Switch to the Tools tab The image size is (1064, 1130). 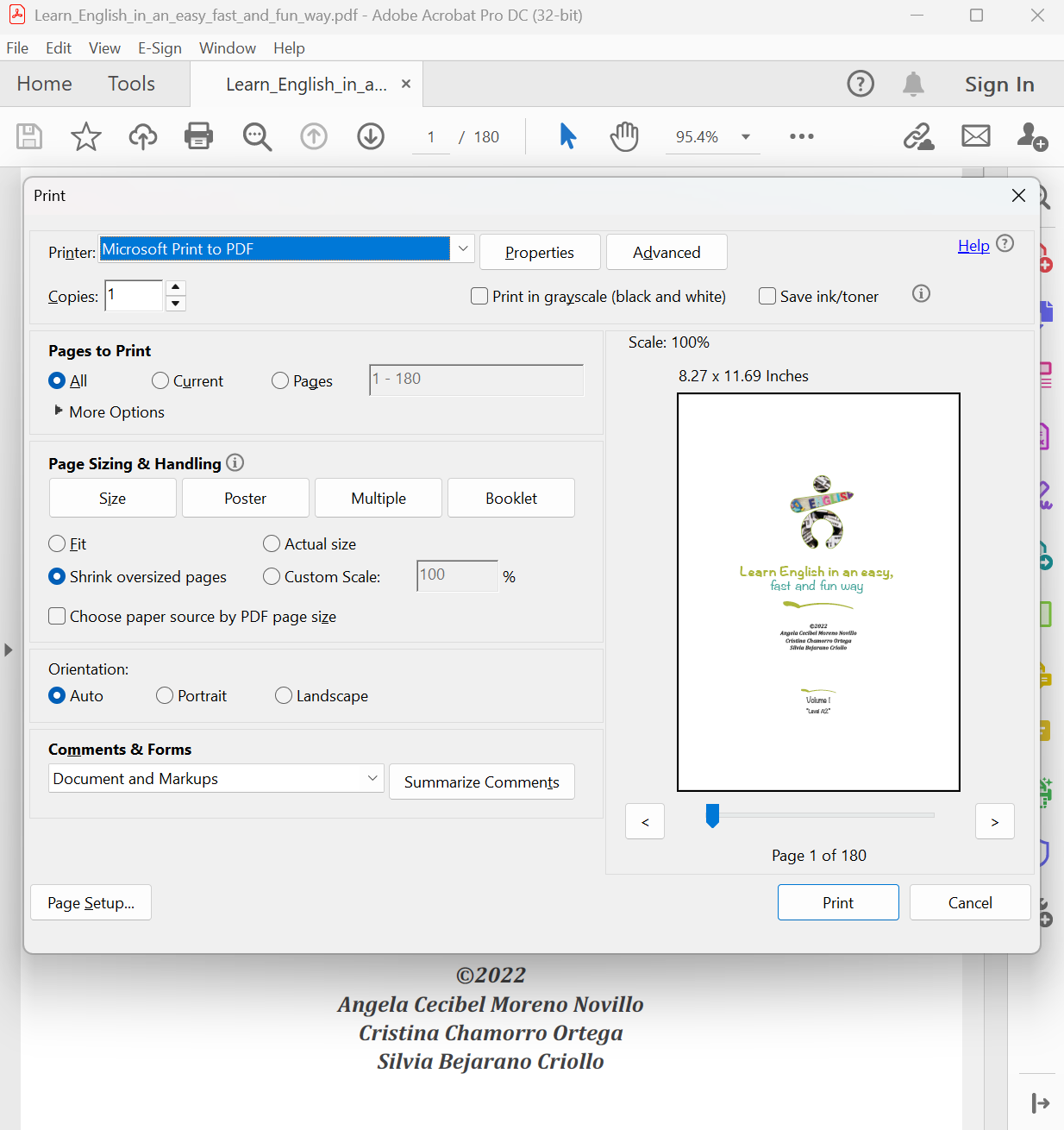coord(131,84)
